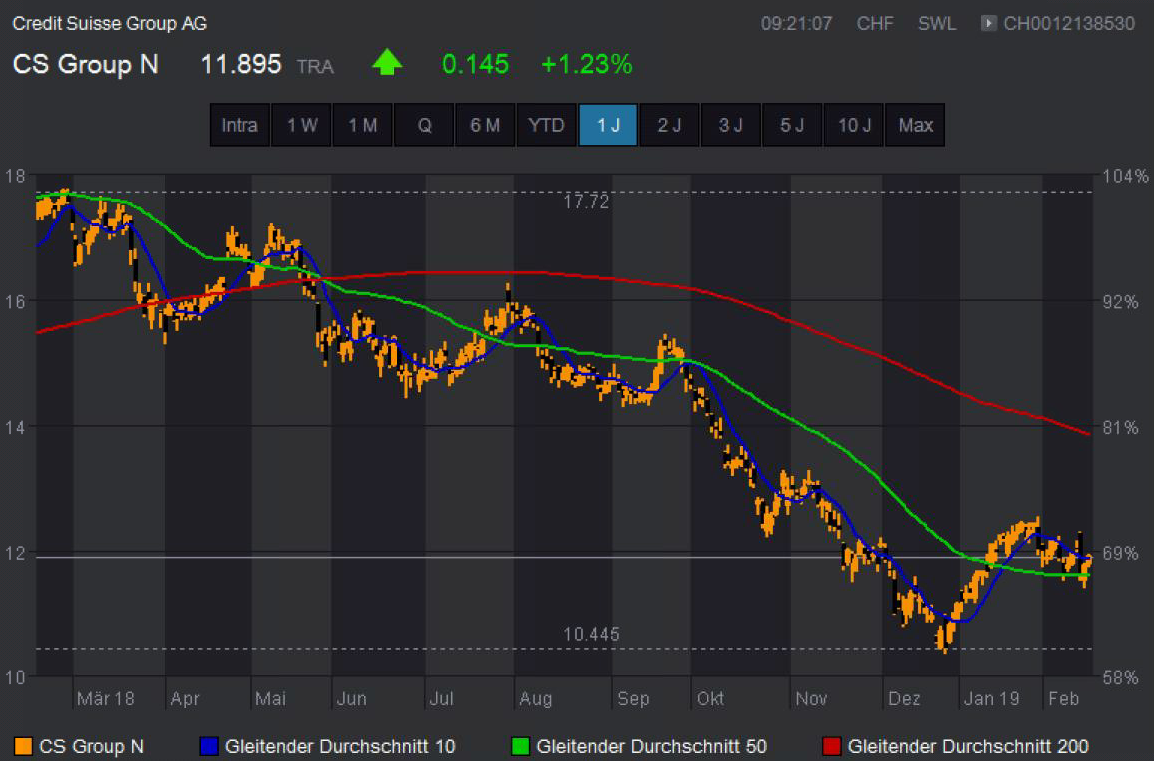Switch to 6 M chart view
The image size is (1154, 761).
(485, 125)
